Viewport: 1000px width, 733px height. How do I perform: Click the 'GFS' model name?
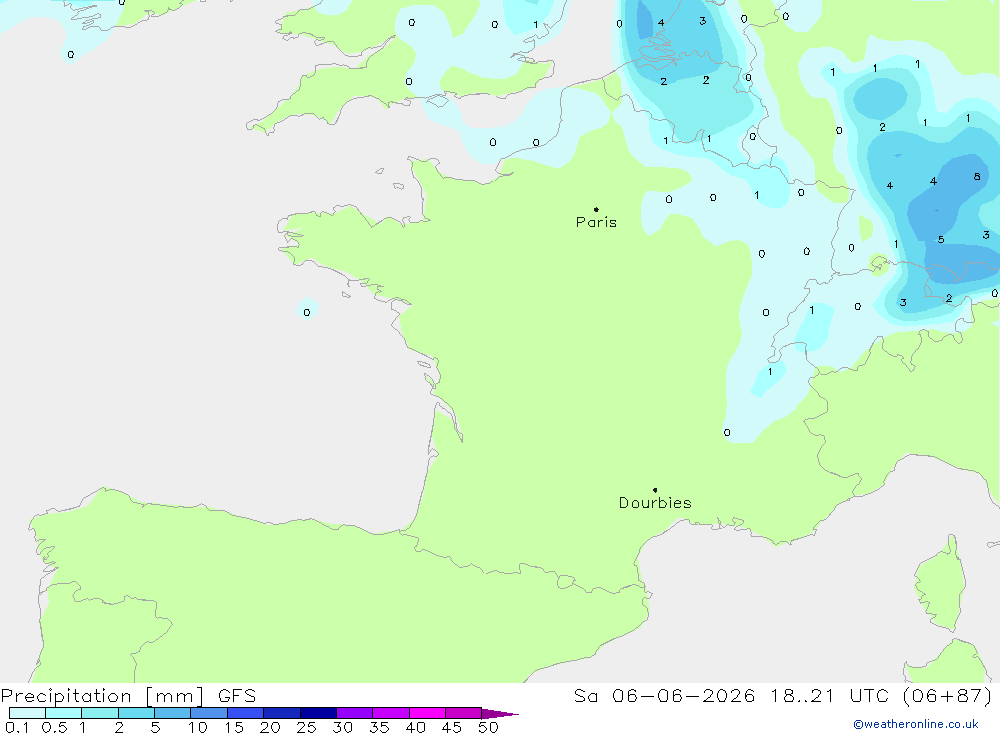[x=237, y=696]
